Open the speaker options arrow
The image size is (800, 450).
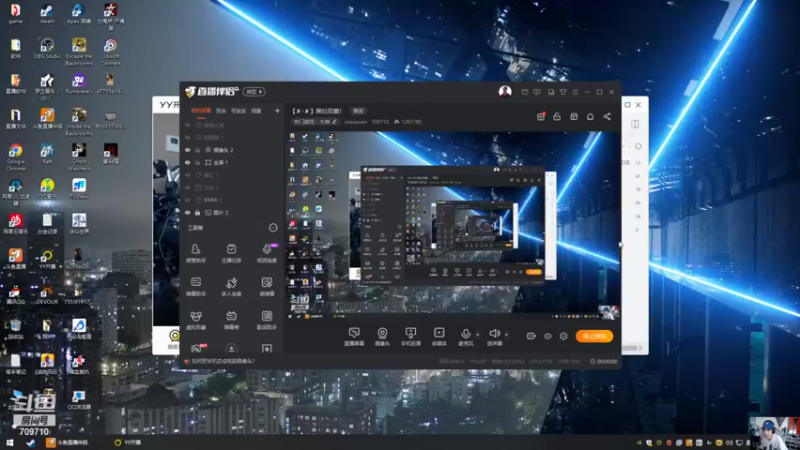[506, 335]
